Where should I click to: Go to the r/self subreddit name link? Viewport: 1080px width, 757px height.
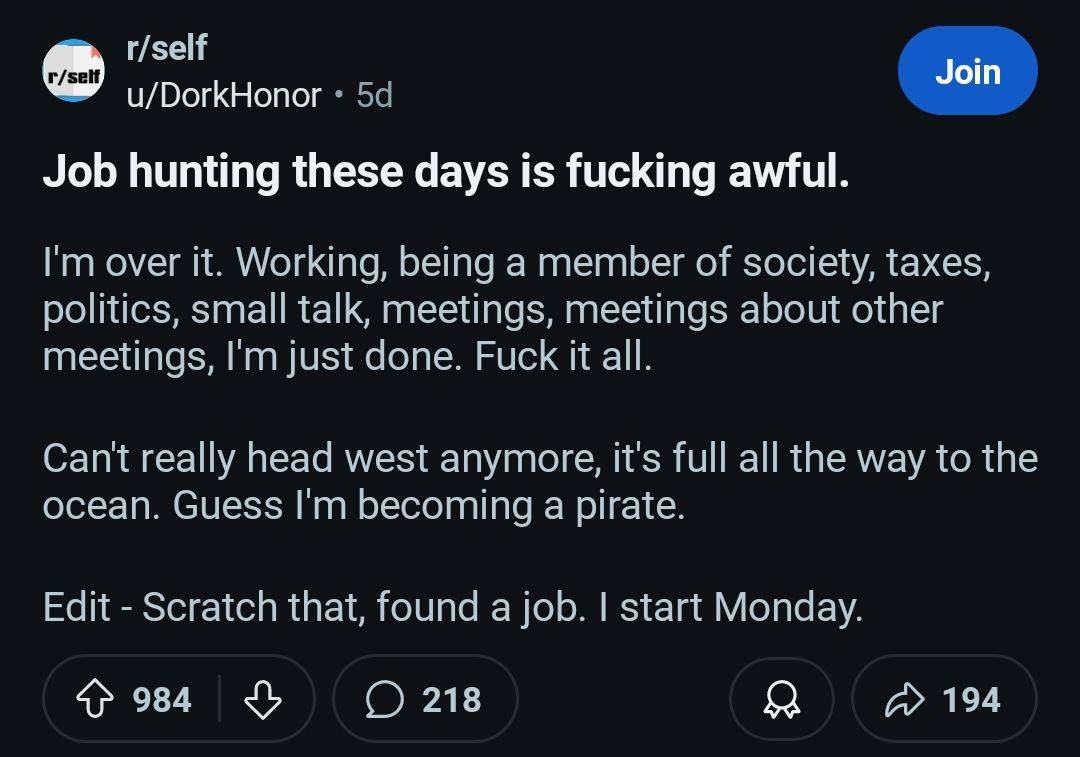pos(167,48)
